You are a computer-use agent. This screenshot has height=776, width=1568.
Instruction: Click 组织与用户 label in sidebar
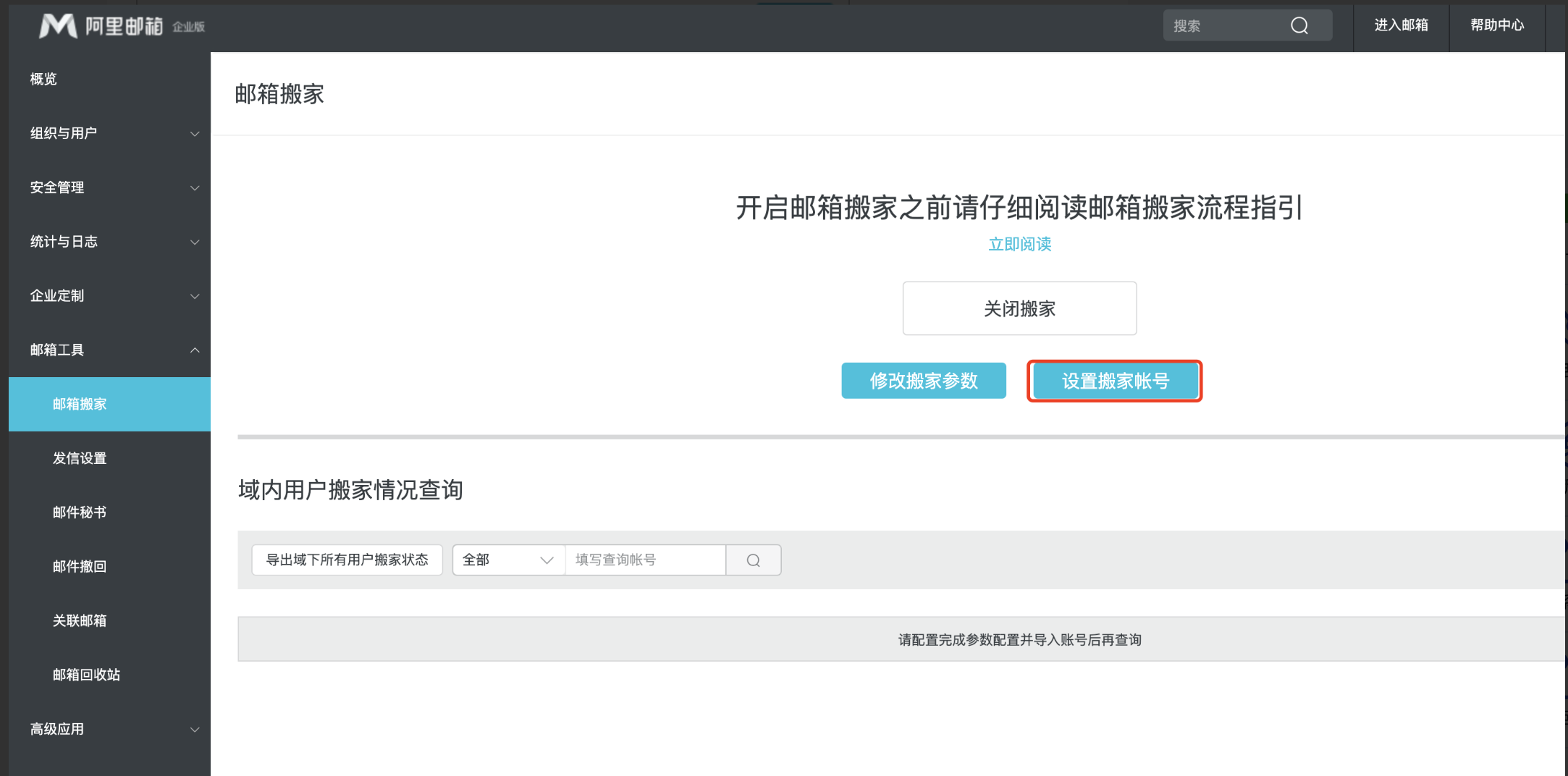(64, 133)
